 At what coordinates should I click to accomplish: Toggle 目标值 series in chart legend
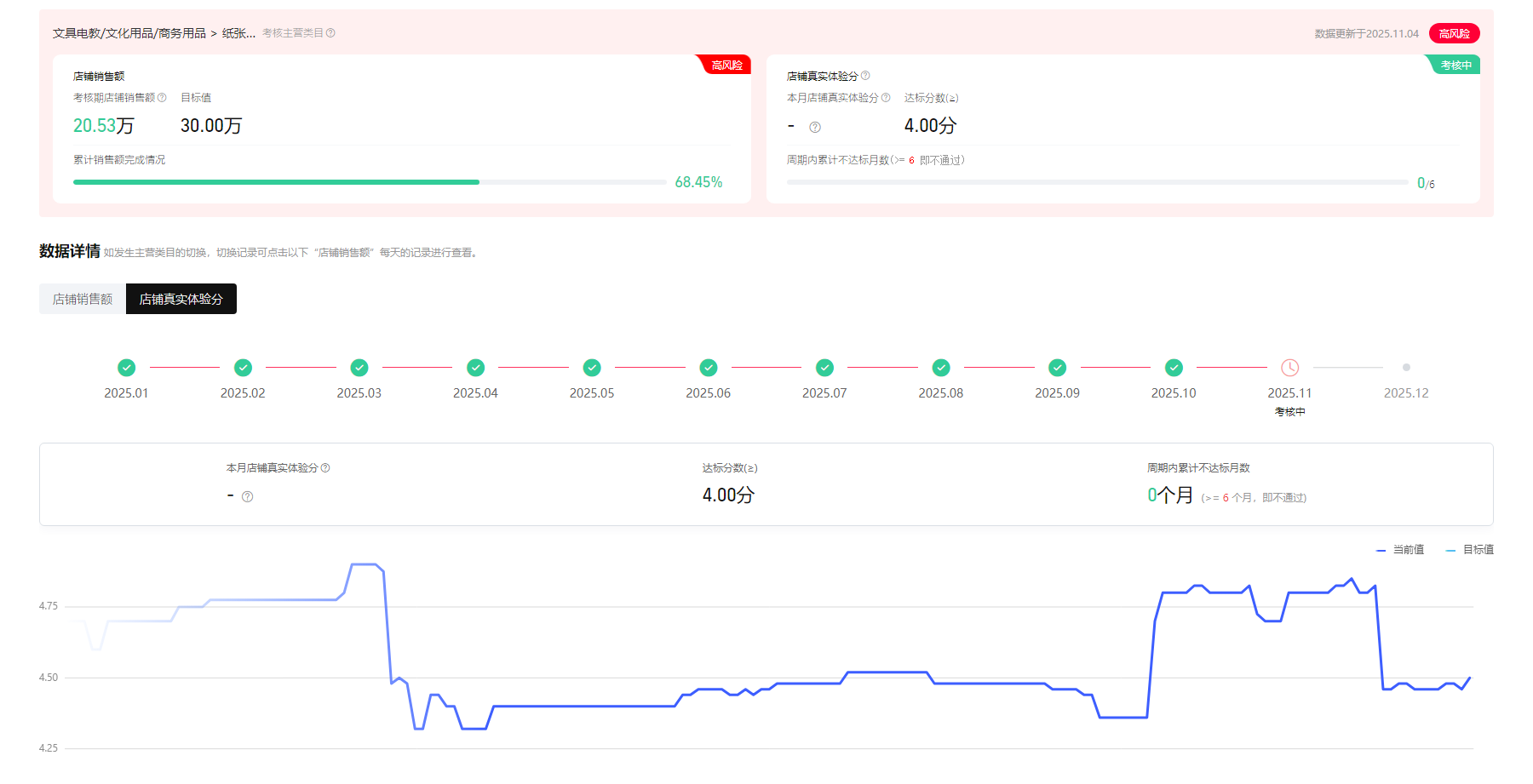pos(1469,550)
